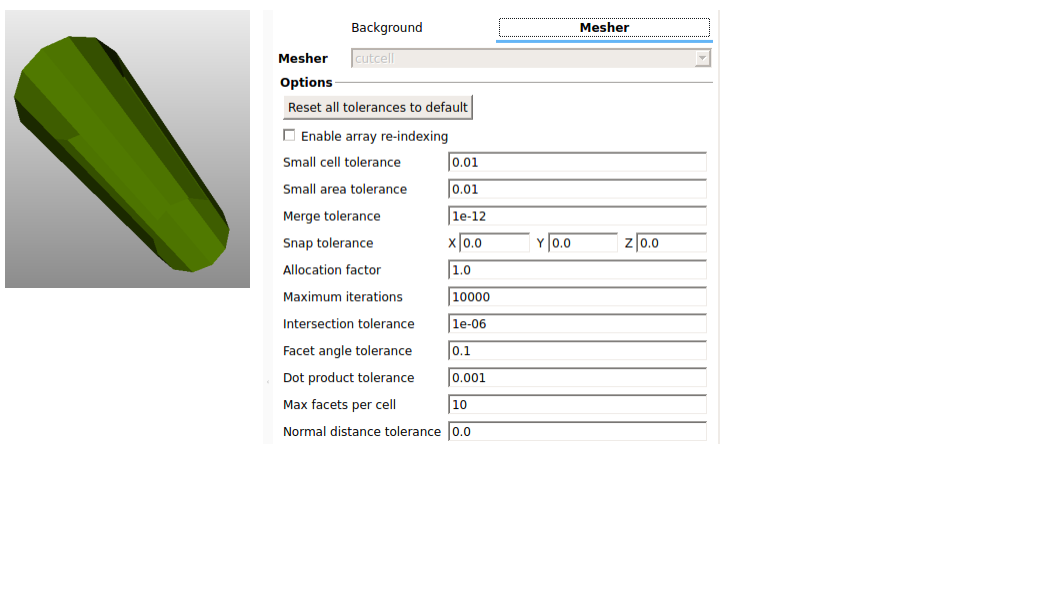Screen dimensions: 1058x595
Task: Click the Snap tolerance Z field
Action: 671,243
